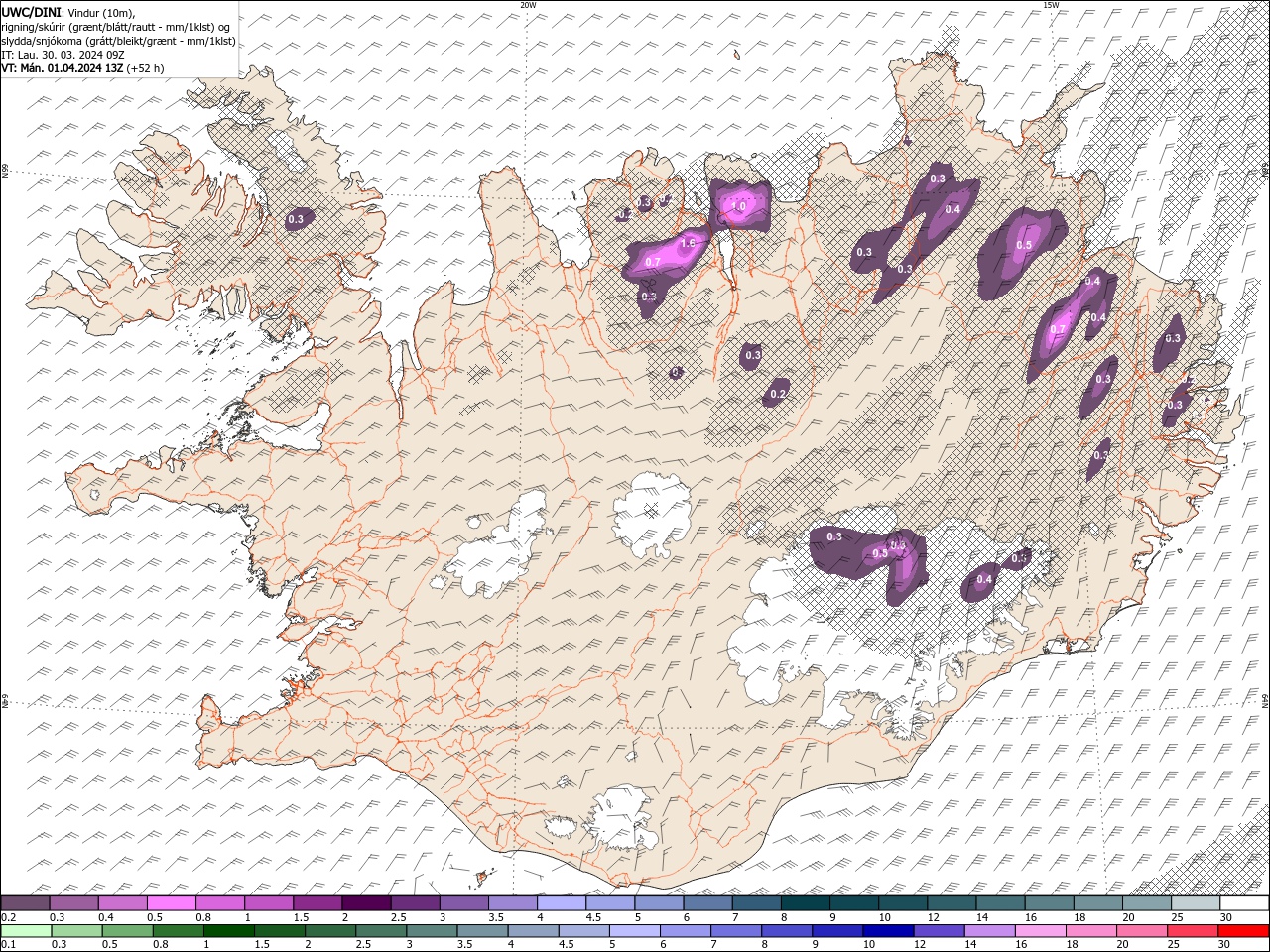The width and height of the screenshot is (1270, 952).
Task: Click the 'IT: Lau. 30. 03. 2024 09Z' line
Action: (x=63, y=55)
